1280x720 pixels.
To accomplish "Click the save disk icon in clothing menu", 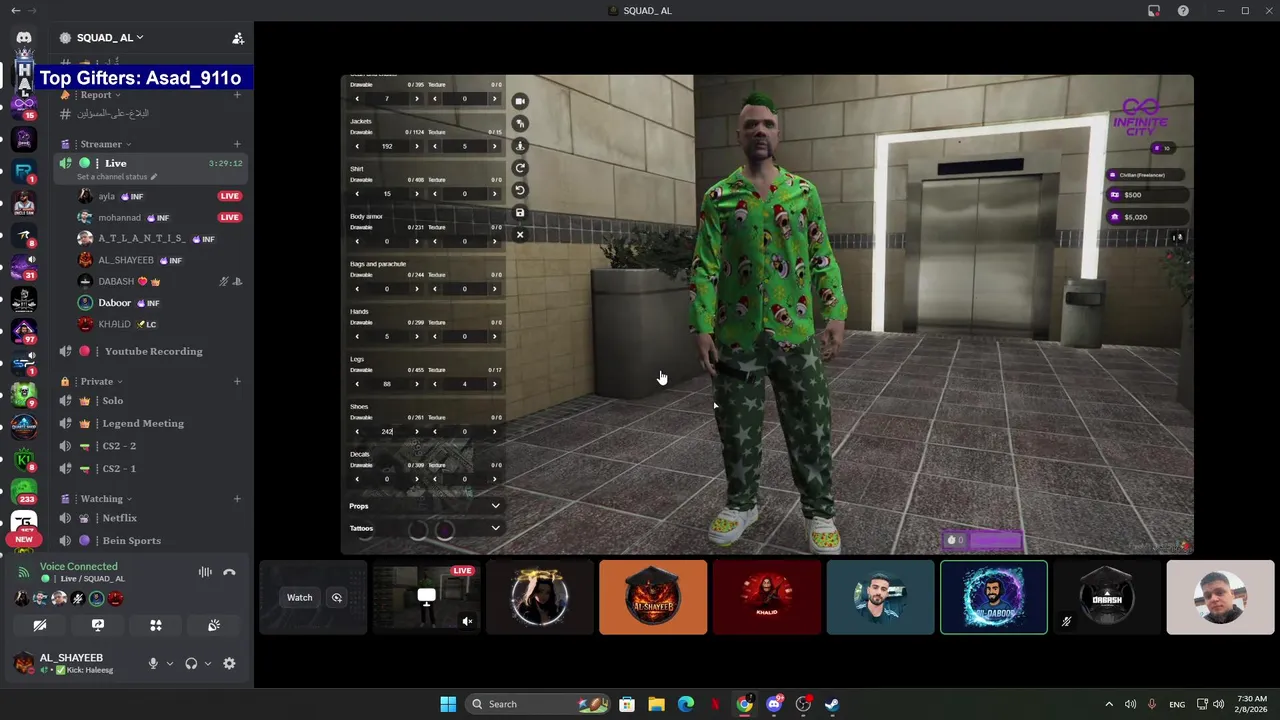I will click(x=520, y=212).
